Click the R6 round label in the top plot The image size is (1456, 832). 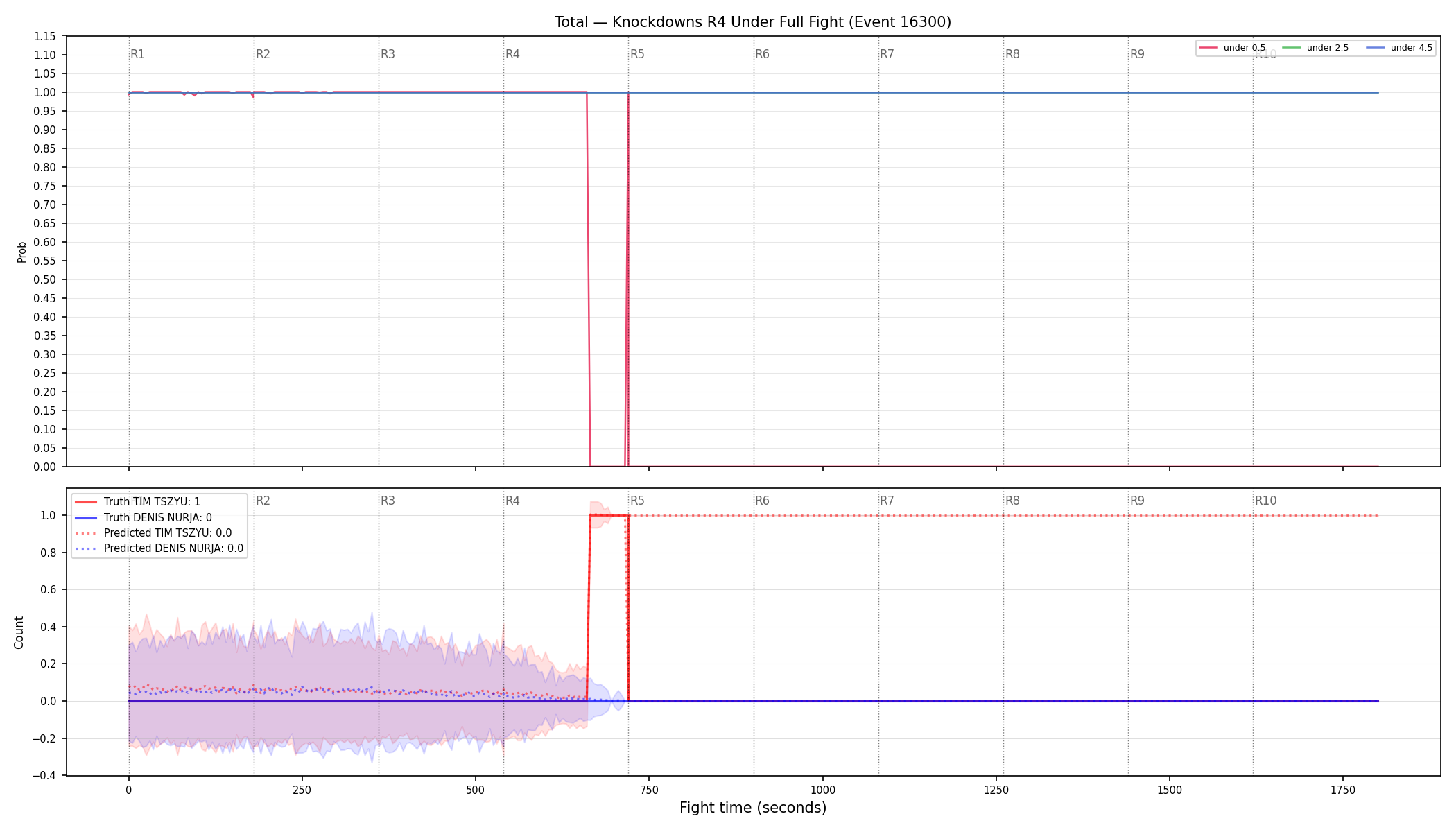762,54
